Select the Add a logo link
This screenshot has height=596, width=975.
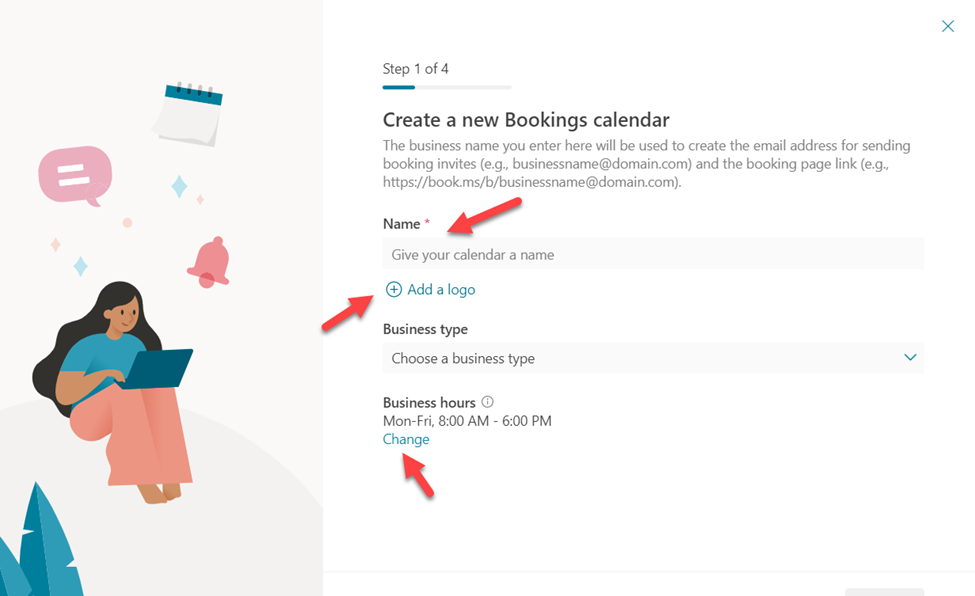pyautogui.click(x=441, y=289)
